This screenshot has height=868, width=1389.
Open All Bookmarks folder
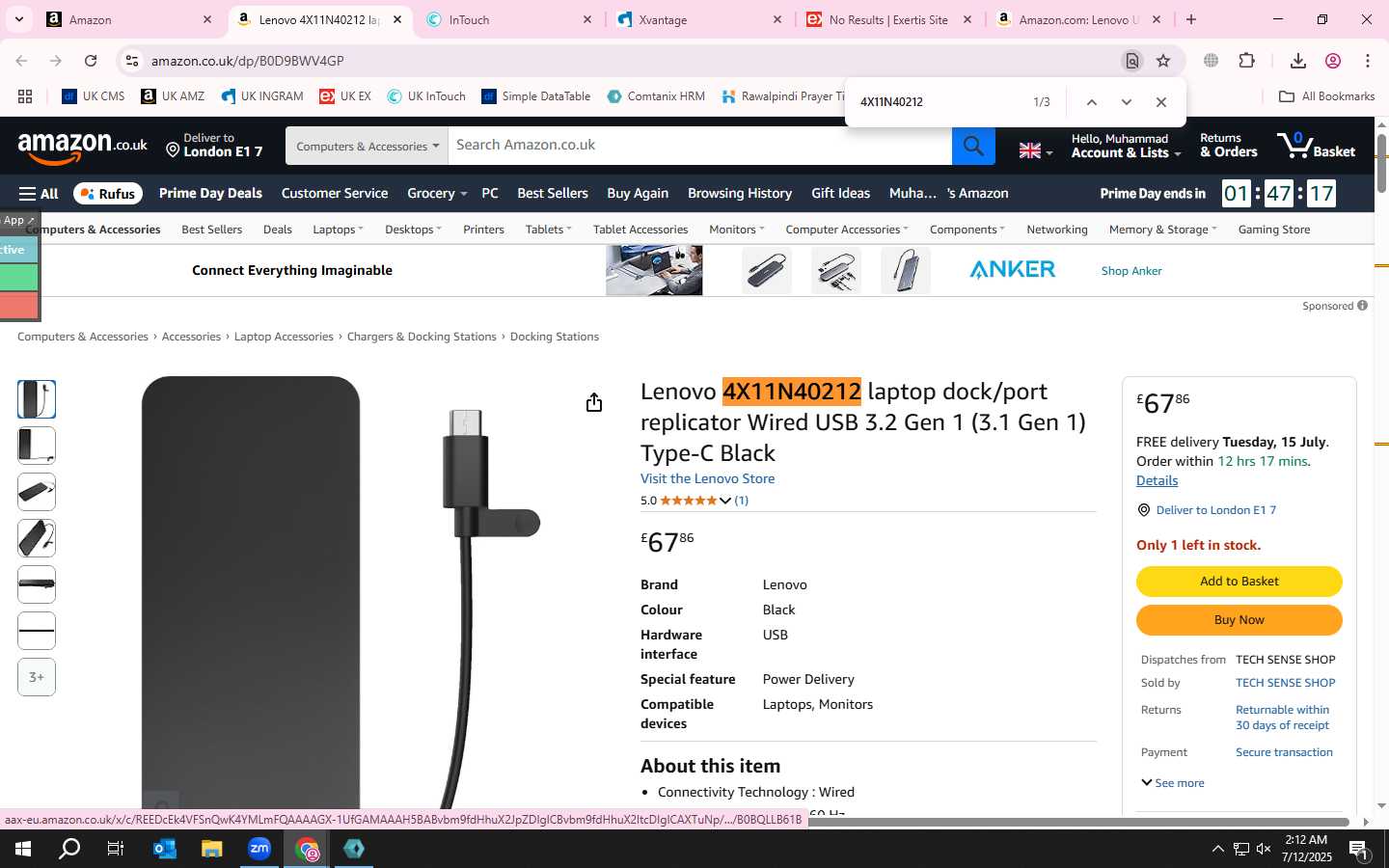click(x=1326, y=96)
